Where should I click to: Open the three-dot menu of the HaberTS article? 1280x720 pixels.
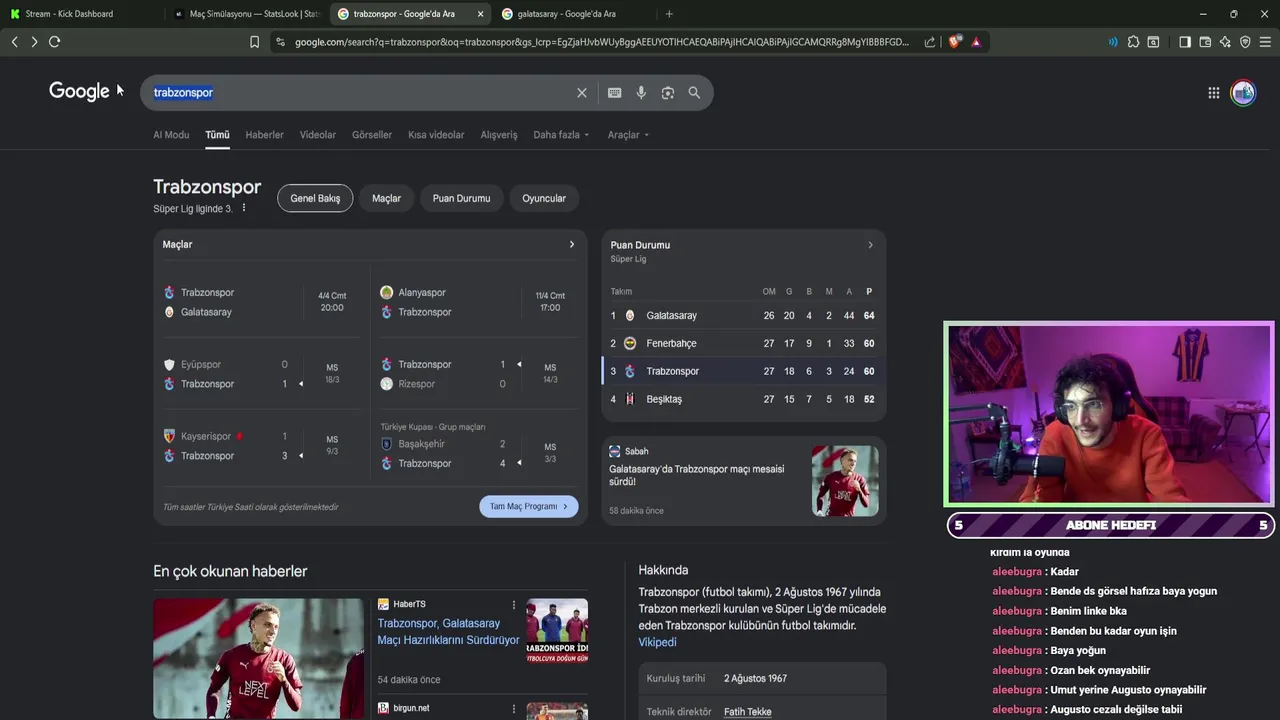[x=514, y=605]
